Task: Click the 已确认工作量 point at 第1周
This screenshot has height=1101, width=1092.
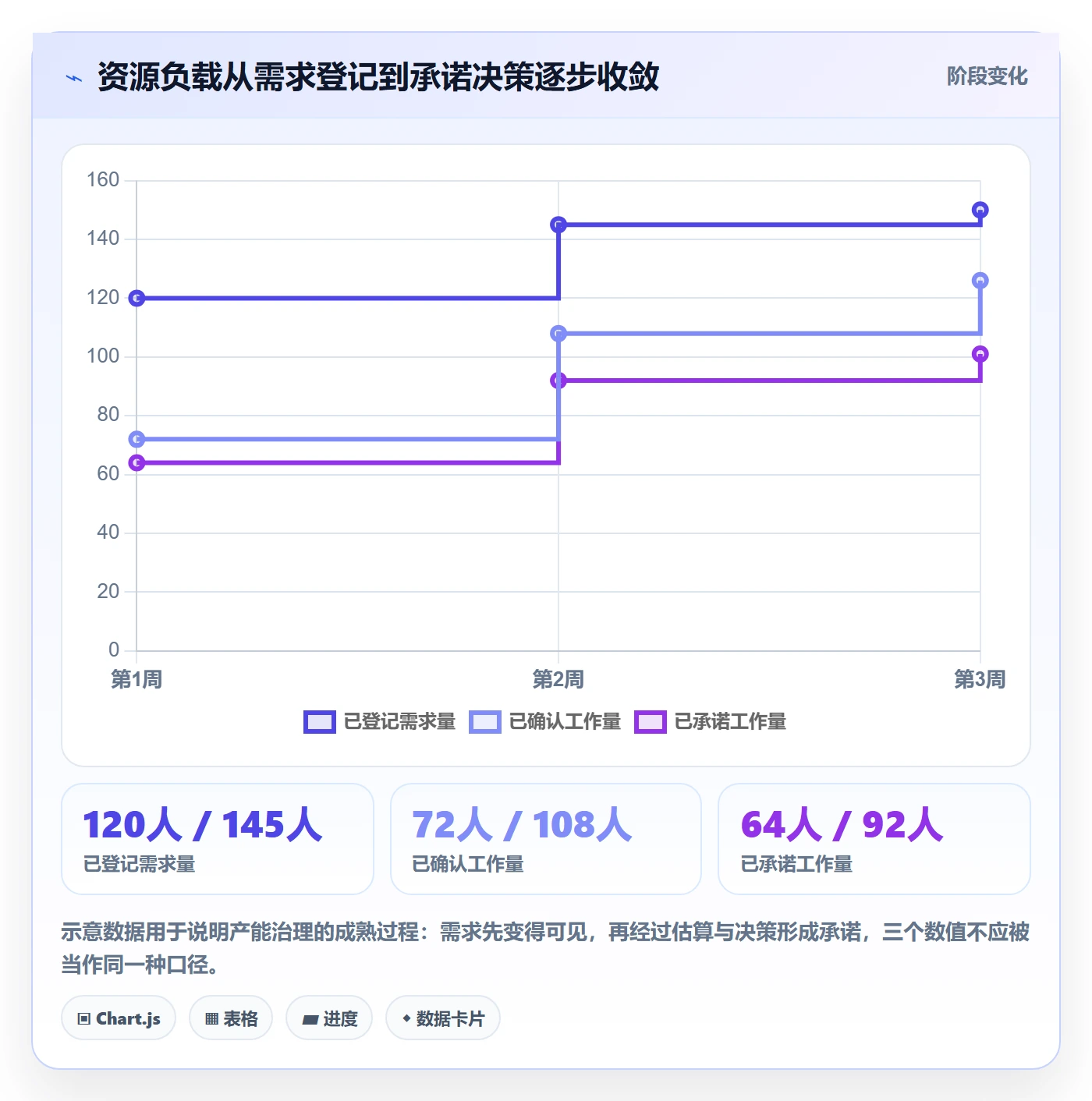Action: [x=136, y=439]
